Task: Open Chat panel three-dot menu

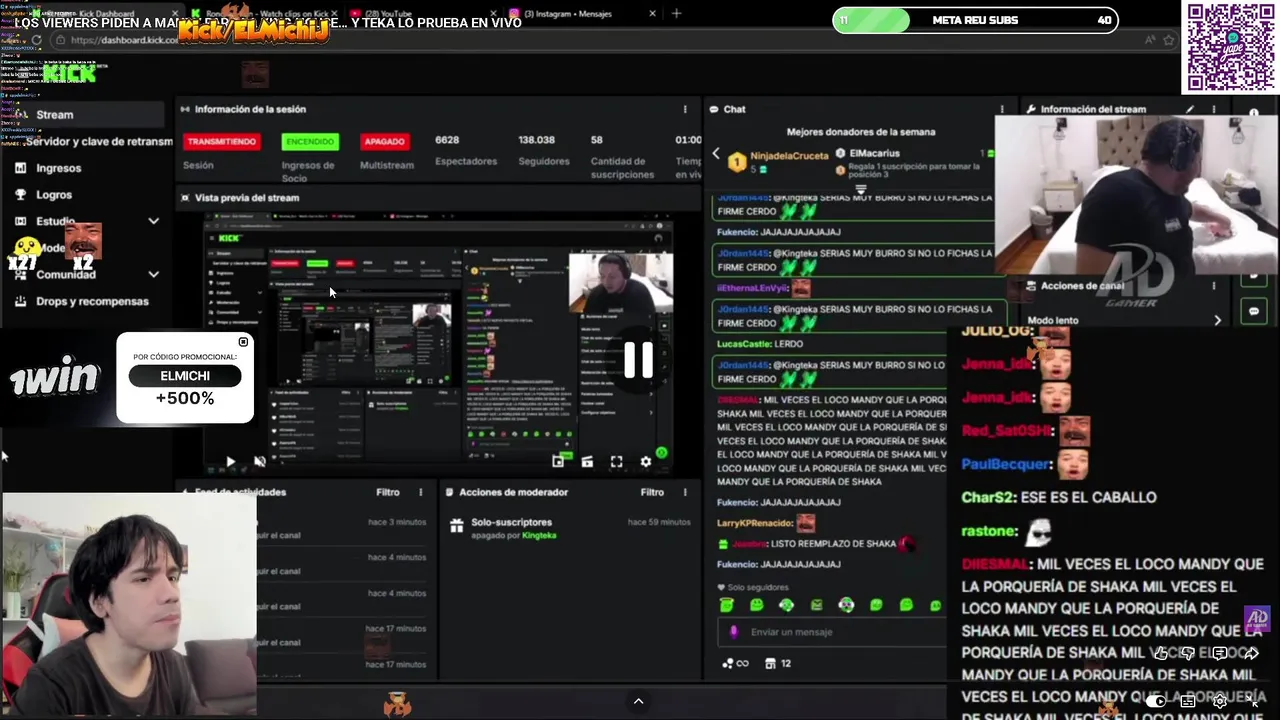Action: (x=1002, y=109)
